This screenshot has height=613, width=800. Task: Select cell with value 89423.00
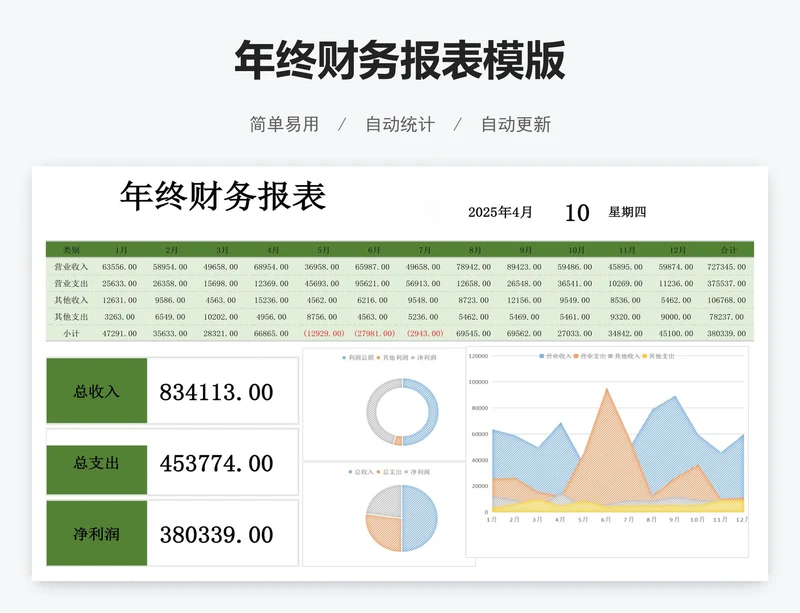pos(524,266)
